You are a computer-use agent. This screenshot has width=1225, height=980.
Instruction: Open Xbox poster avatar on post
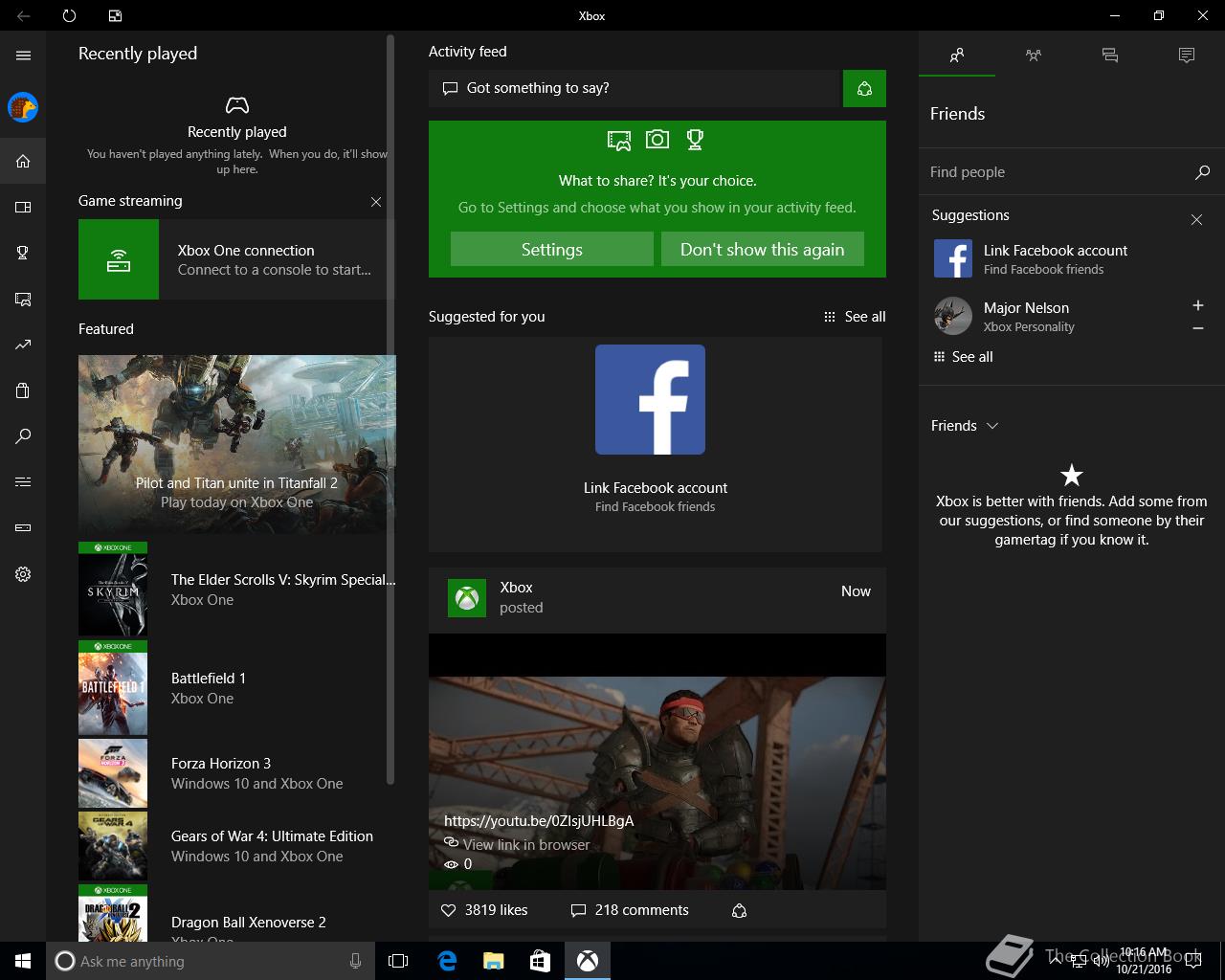467,598
